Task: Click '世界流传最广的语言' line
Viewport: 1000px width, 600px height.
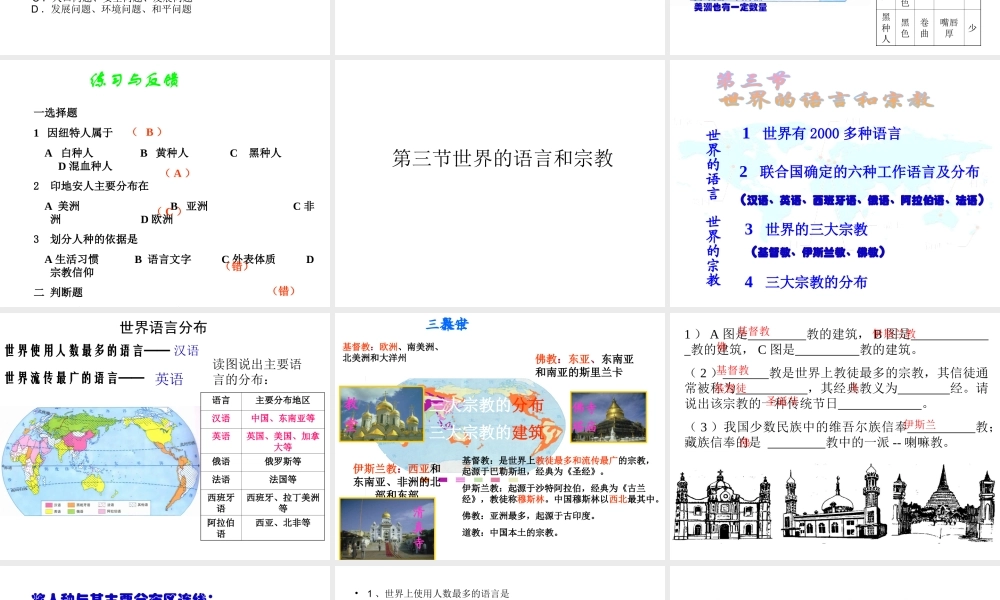Action: [94, 379]
